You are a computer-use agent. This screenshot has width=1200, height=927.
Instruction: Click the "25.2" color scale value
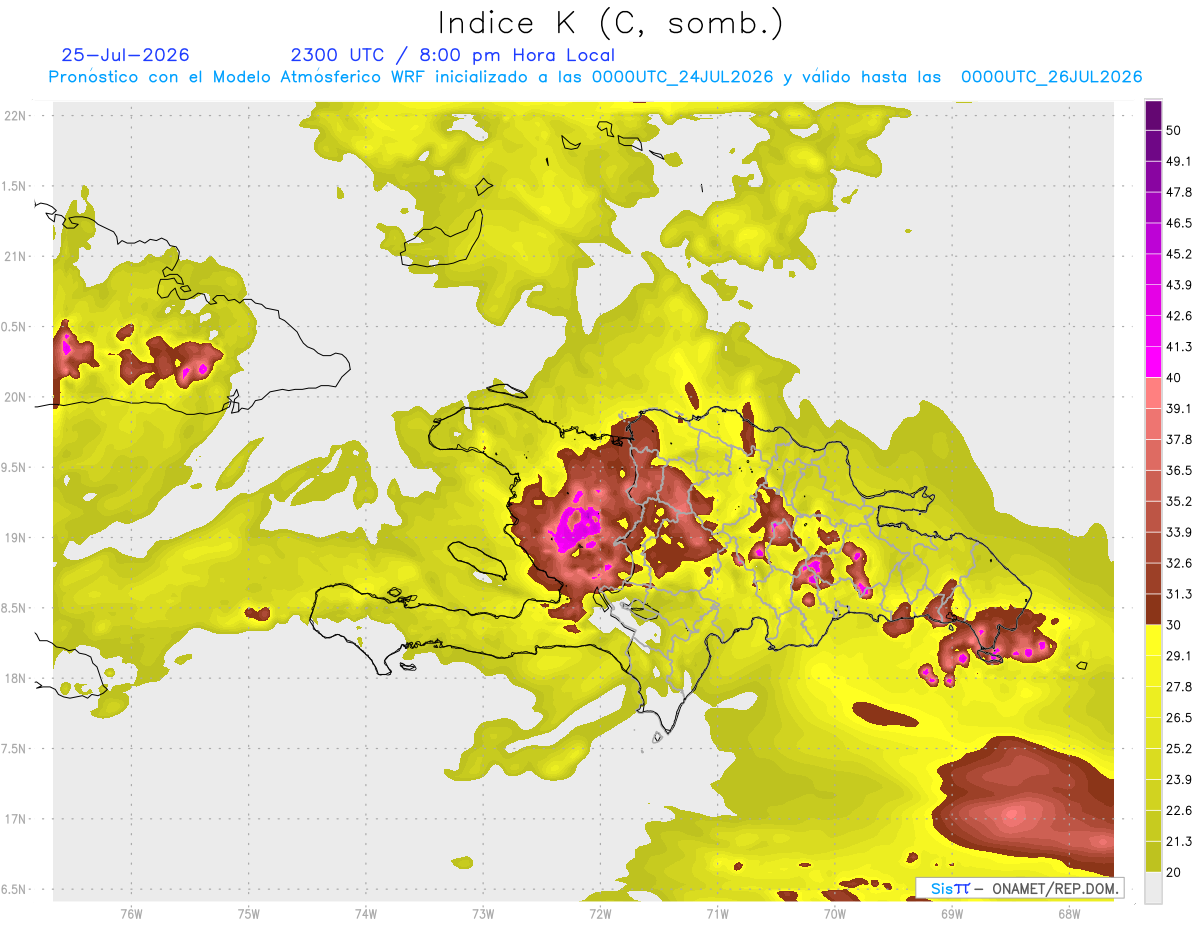click(x=1179, y=748)
